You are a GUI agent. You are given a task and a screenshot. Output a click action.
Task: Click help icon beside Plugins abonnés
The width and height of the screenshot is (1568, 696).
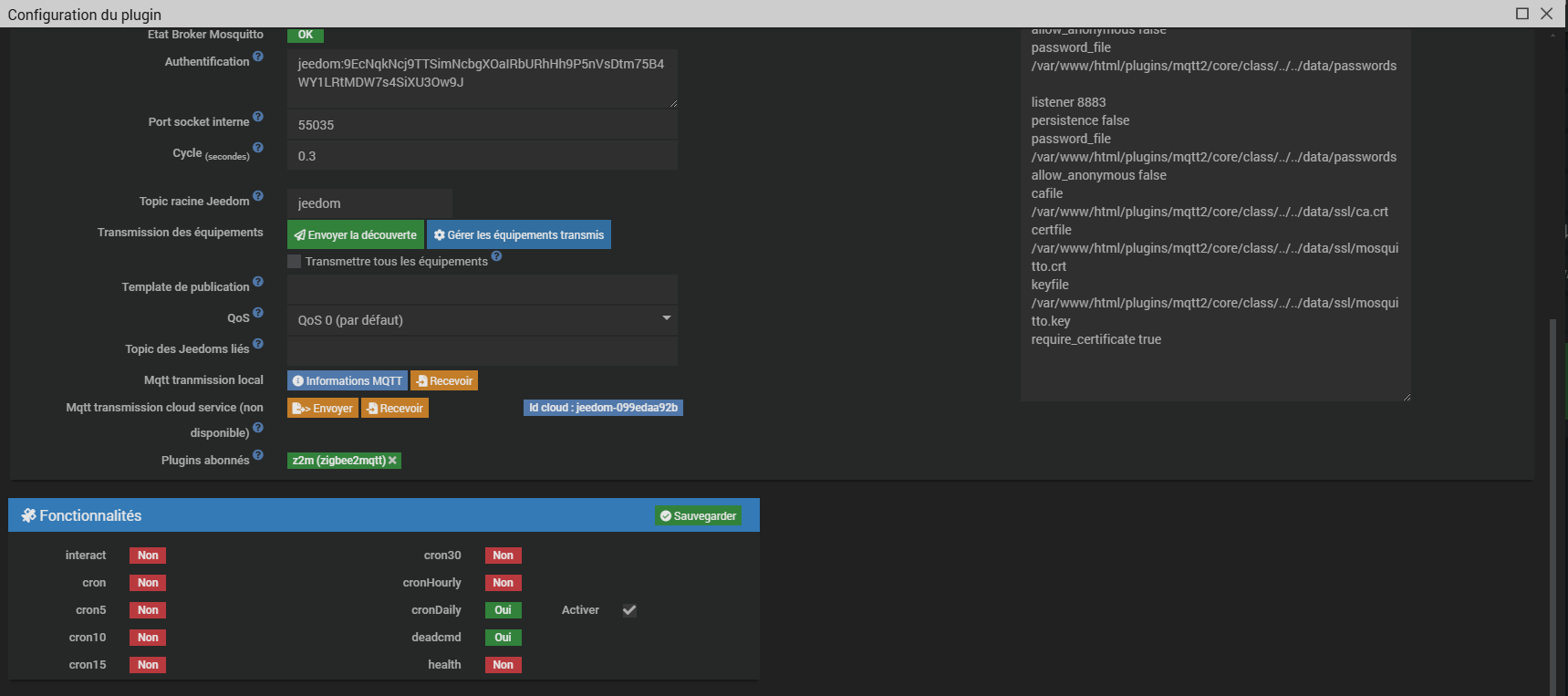[x=258, y=455]
